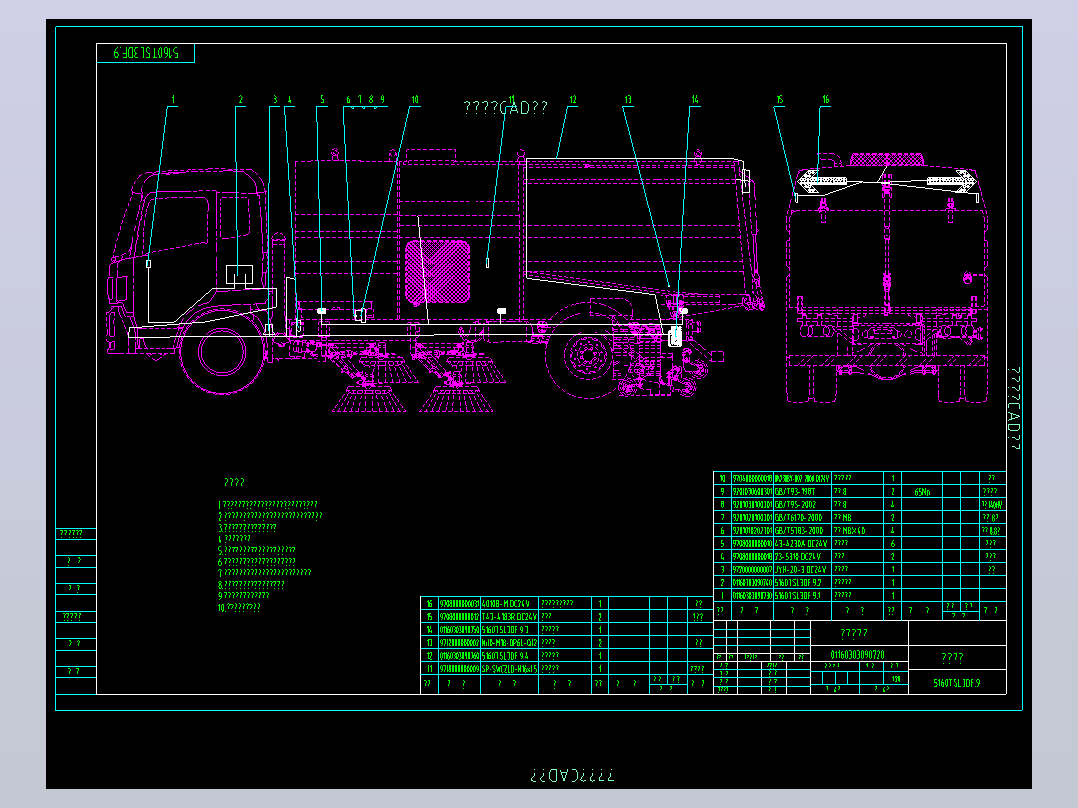Click callout number 16 above the rear view
This screenshot has height=808, width=1078.
coord(826,100)
